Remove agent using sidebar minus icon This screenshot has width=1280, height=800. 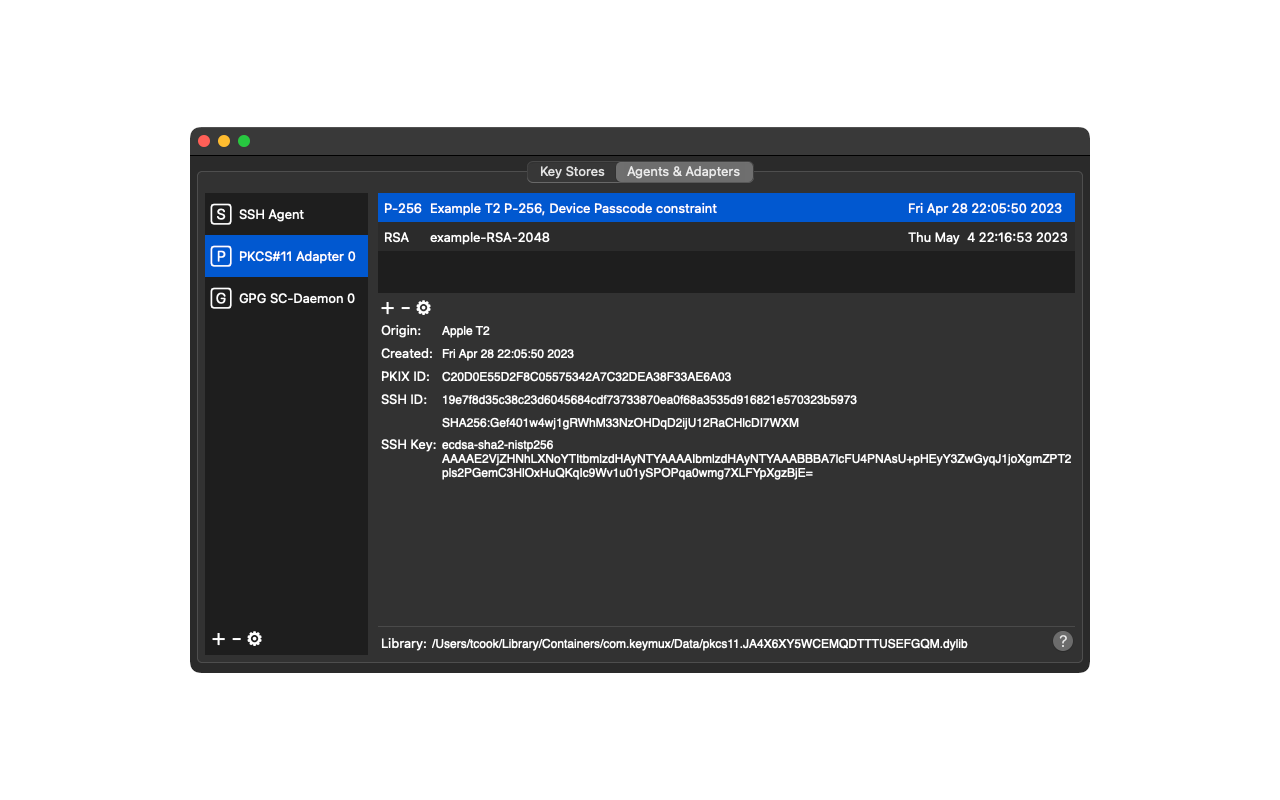236,639
